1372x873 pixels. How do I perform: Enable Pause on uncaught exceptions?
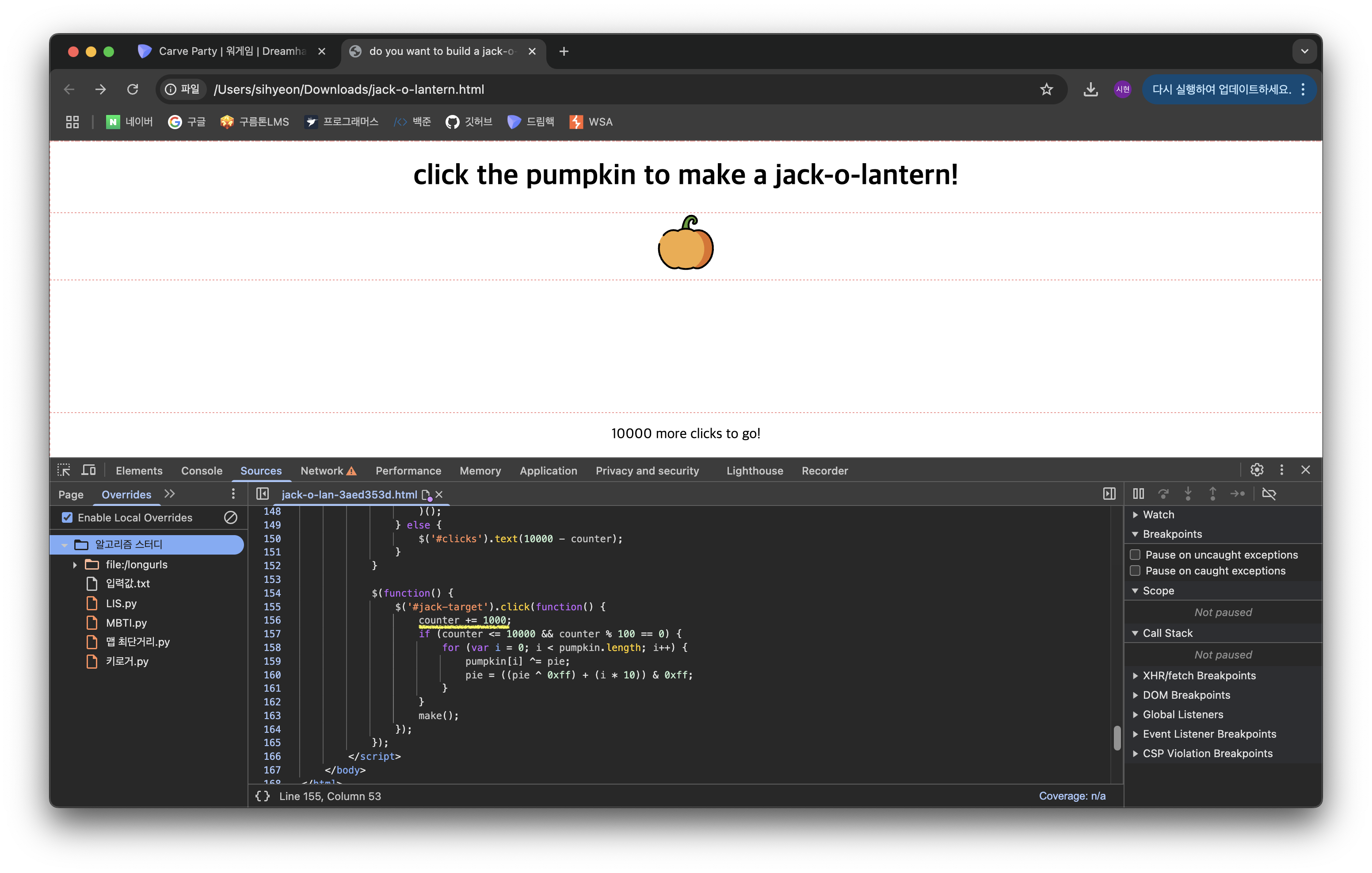pos(1135,554)
